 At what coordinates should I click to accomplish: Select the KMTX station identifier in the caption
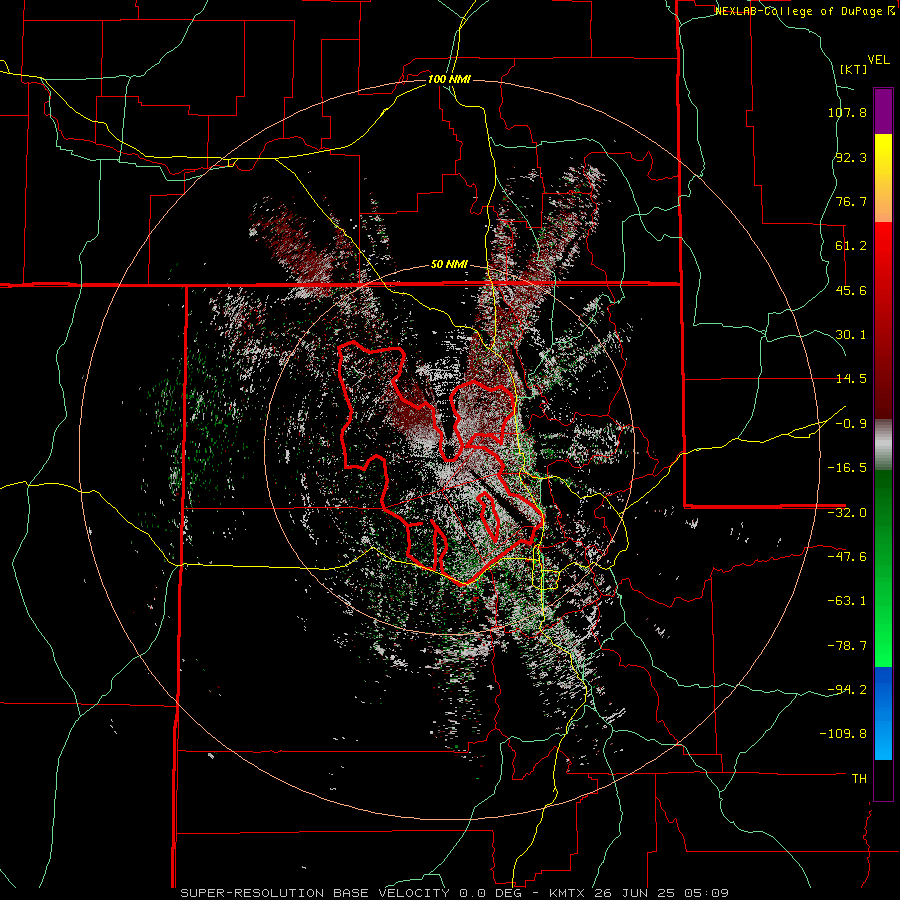[568, 893]
